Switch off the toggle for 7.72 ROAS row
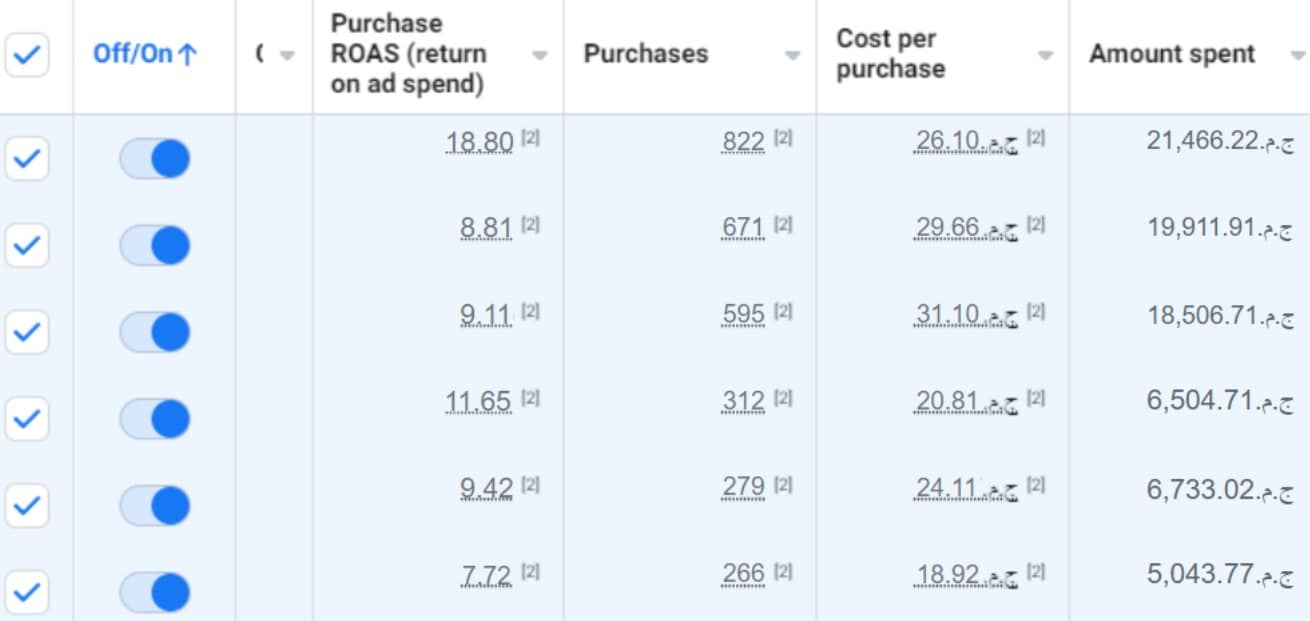This screenshot has height=621, width=1310. (155, 592)
